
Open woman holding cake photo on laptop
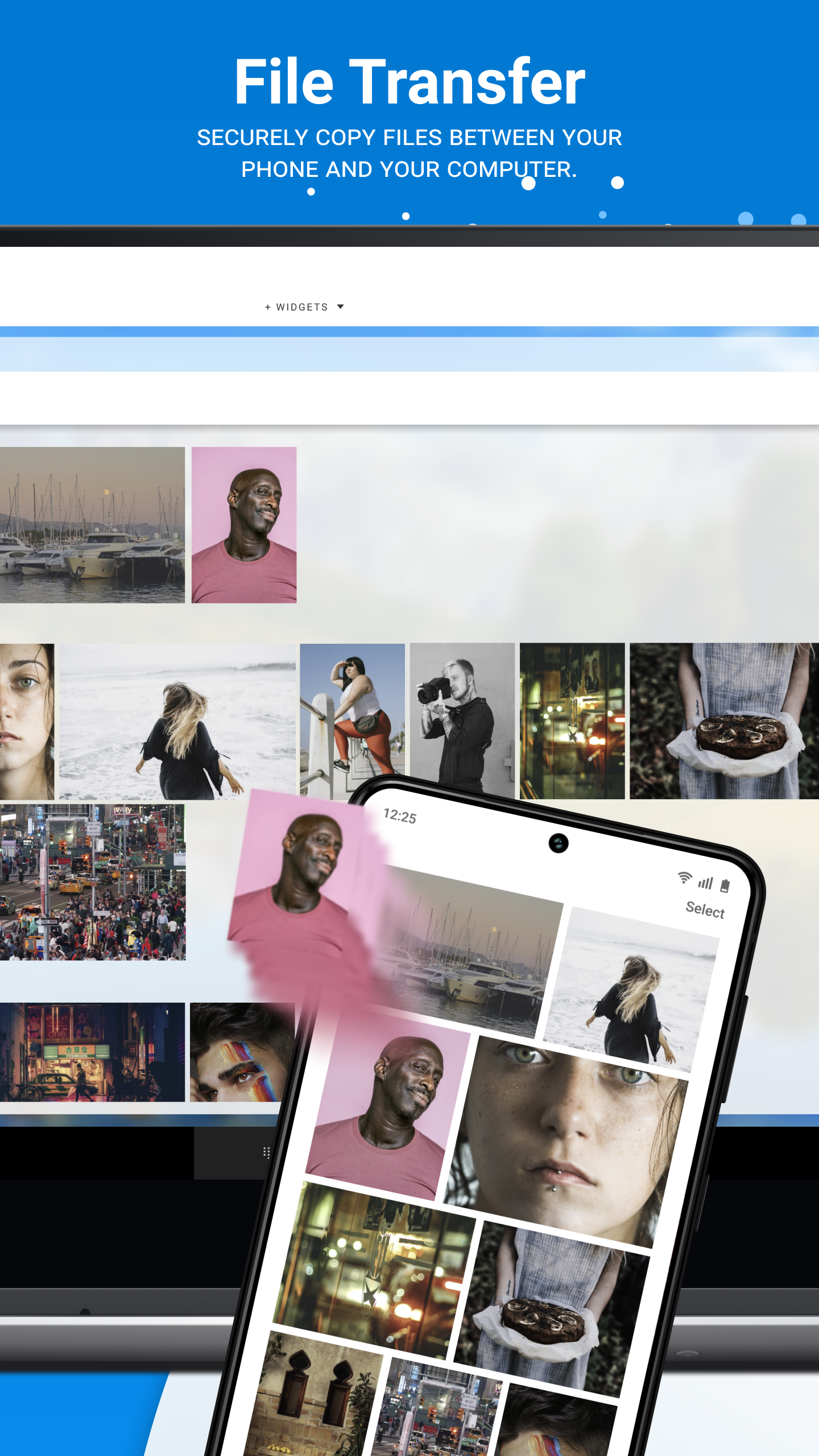point(724,721)
